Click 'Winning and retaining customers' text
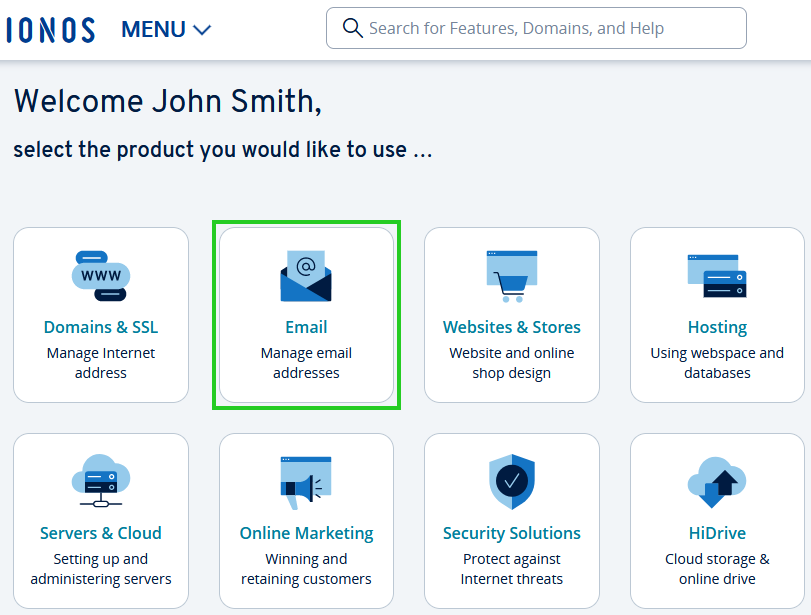 306,568
